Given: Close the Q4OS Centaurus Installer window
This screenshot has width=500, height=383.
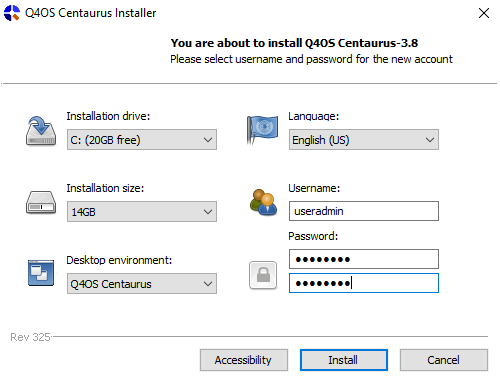Looking at the screenshot, I should click(x=484, y=13).
